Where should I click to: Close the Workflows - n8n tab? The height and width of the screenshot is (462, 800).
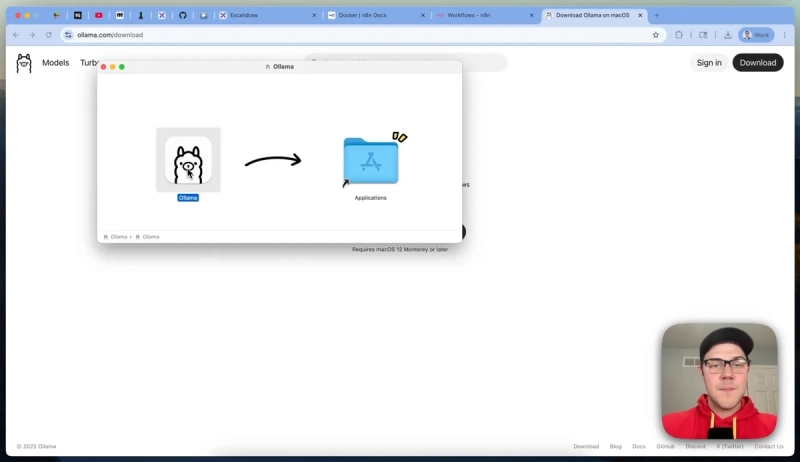coord(532,15)
